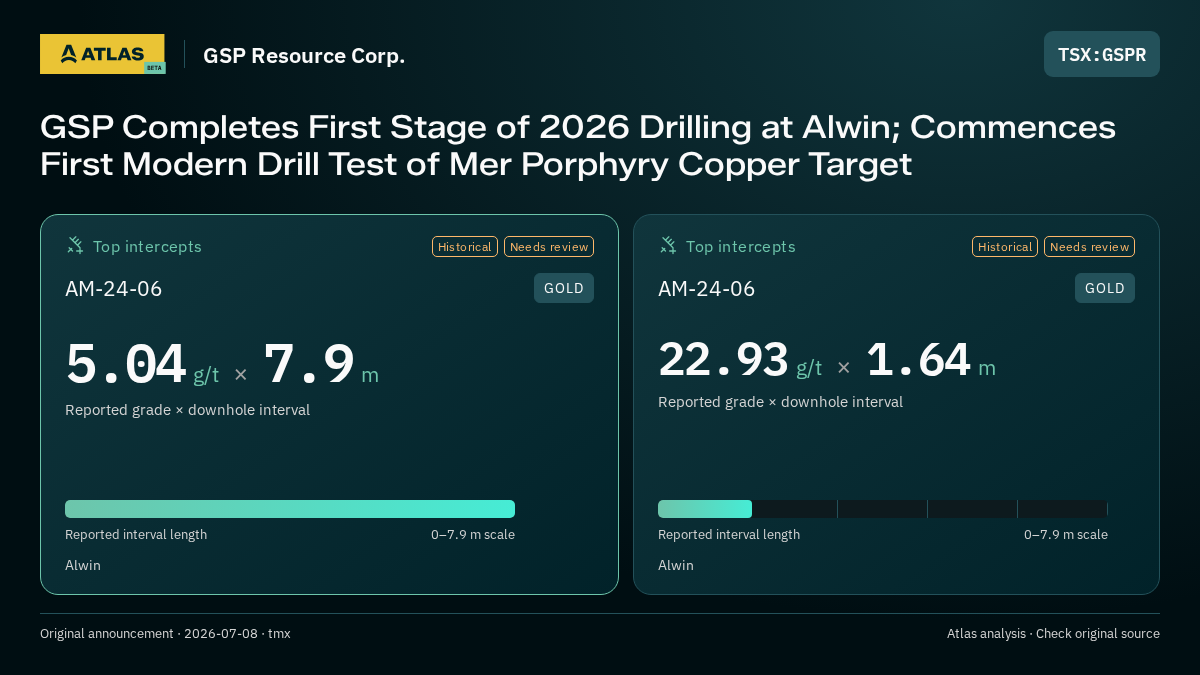Click Reported grade × downhole interval under 22.93 g/t
The height and width of the screenshot is (675, 1200).
click(781, 402)
